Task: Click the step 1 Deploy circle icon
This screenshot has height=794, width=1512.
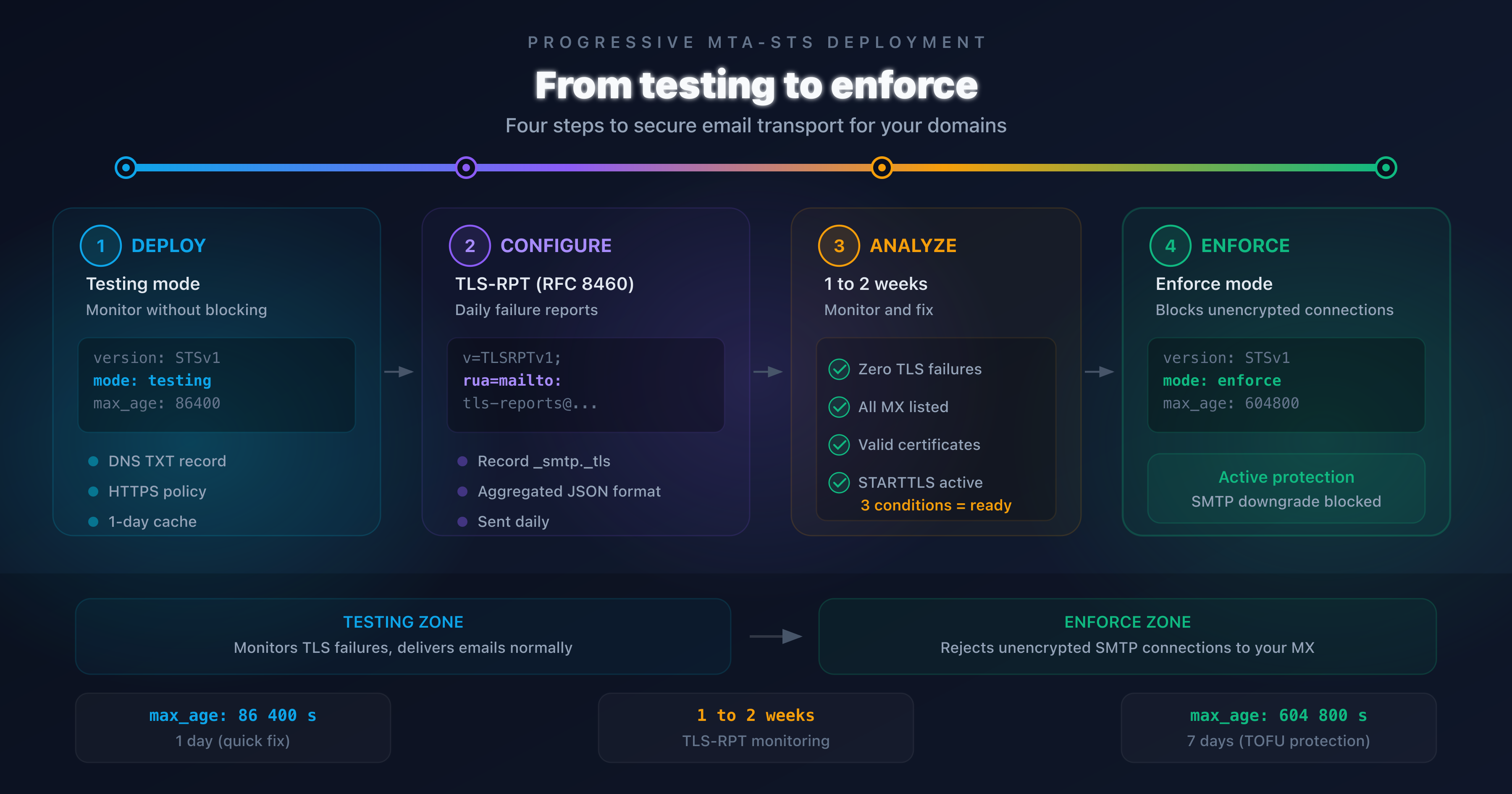Action: pos(101,245)
